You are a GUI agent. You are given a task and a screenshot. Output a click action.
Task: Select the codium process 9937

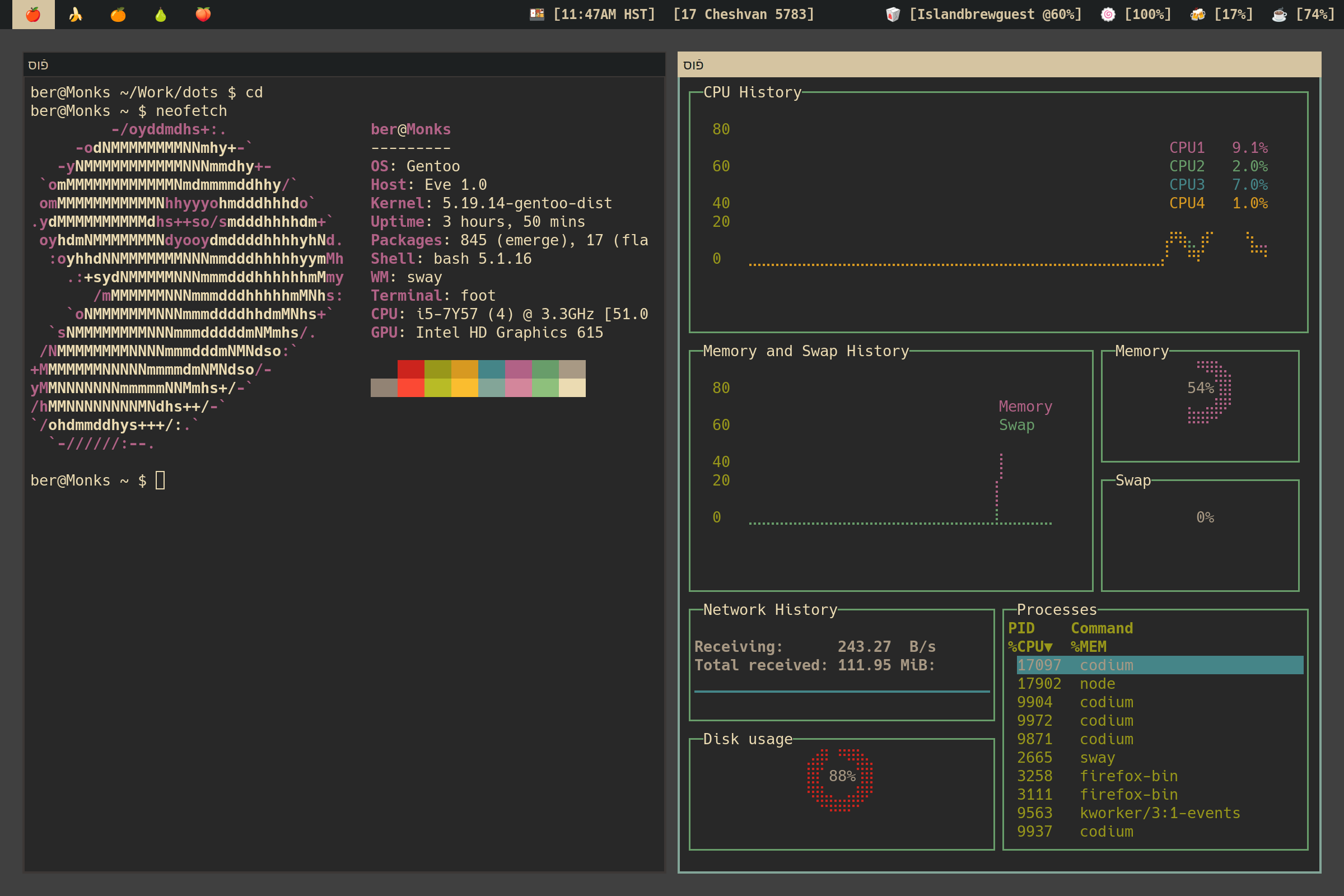1160,832
